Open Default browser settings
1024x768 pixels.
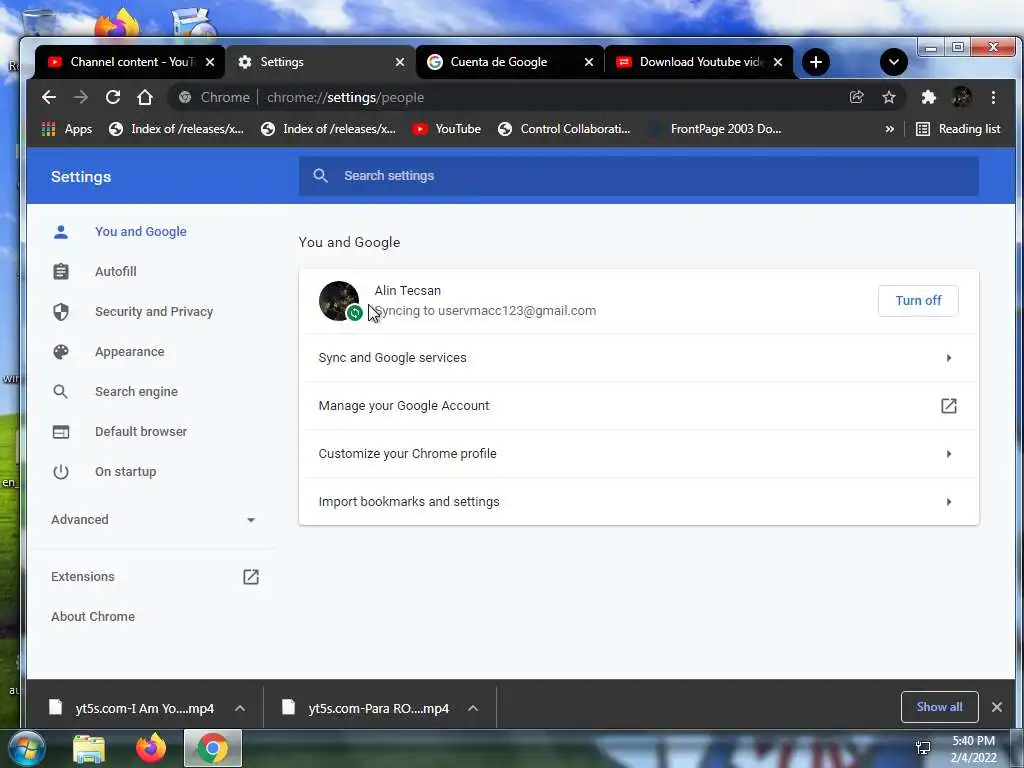(140, 432)
